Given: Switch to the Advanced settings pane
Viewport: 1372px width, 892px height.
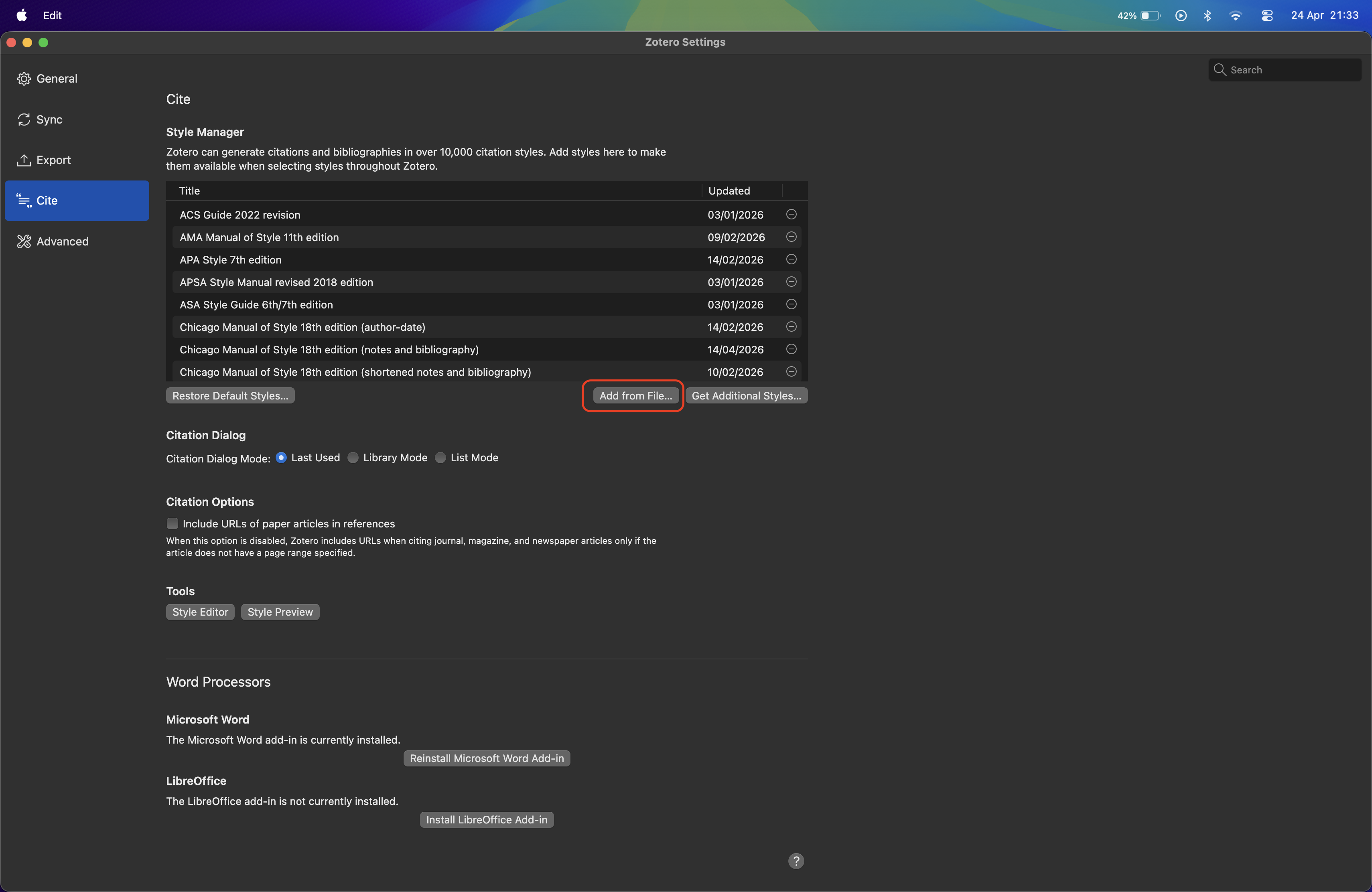Looking at the screenshot, I should coord(62,241).
